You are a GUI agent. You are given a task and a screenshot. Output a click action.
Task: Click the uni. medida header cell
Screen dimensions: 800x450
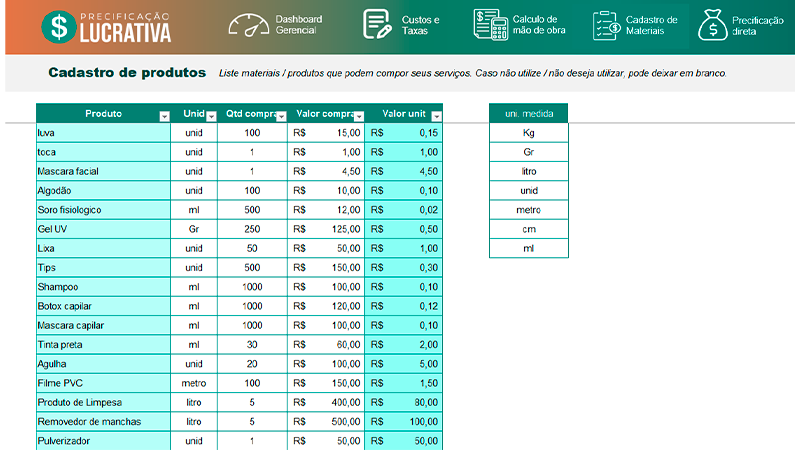[x=529, y=113]
